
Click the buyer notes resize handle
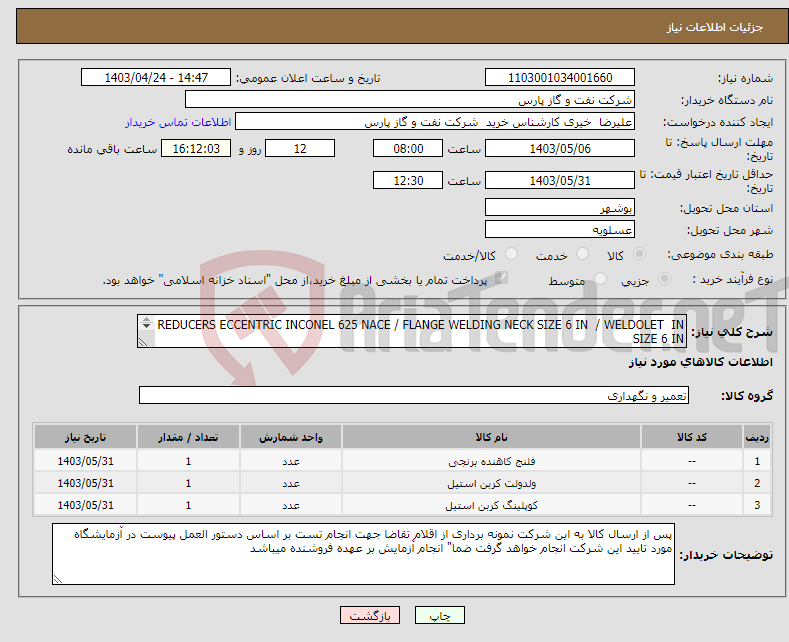[x=58, y=579]
